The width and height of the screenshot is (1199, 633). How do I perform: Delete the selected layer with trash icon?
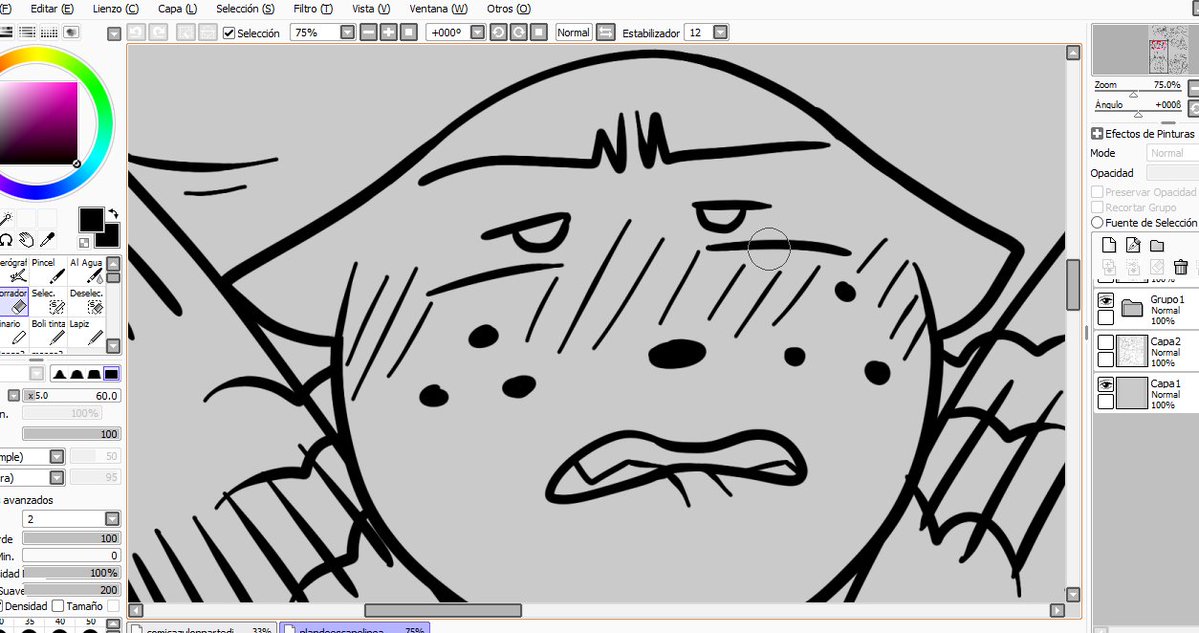1181,267
